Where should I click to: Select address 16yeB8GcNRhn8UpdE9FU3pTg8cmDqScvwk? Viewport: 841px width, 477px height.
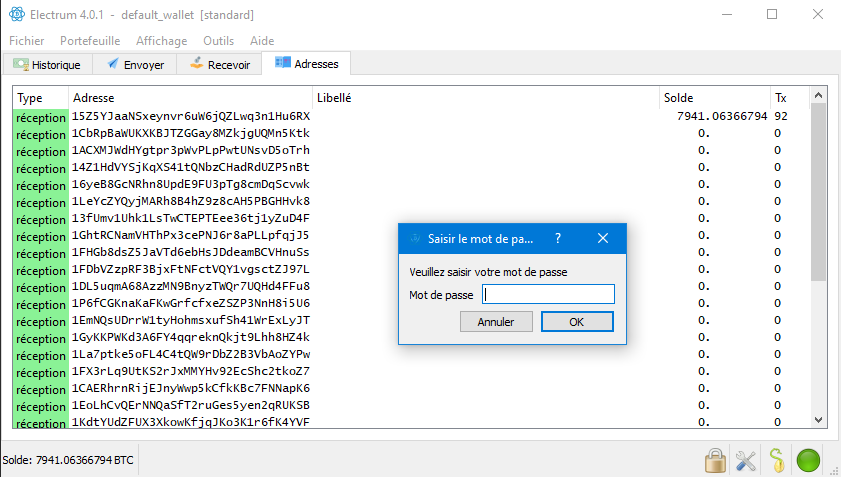[x=191, y=184]
